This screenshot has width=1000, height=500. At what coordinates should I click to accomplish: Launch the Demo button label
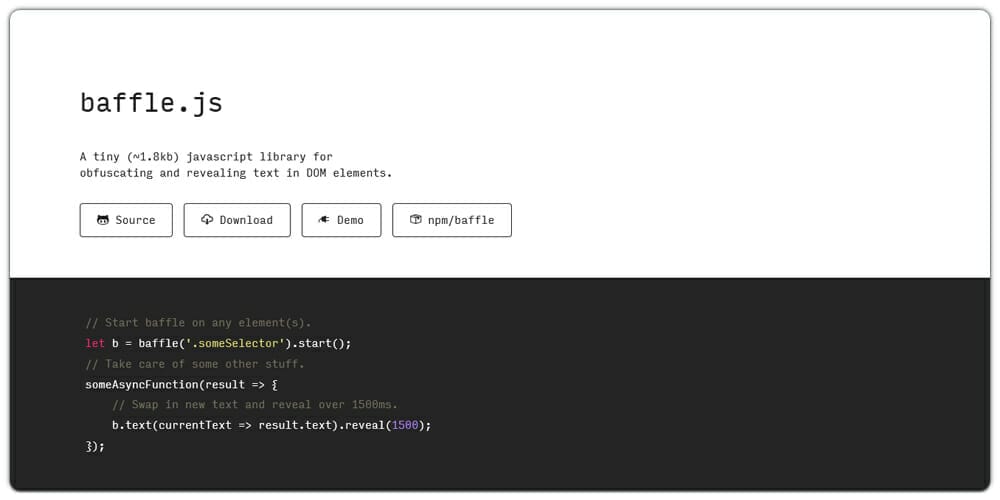coord(350,220)
